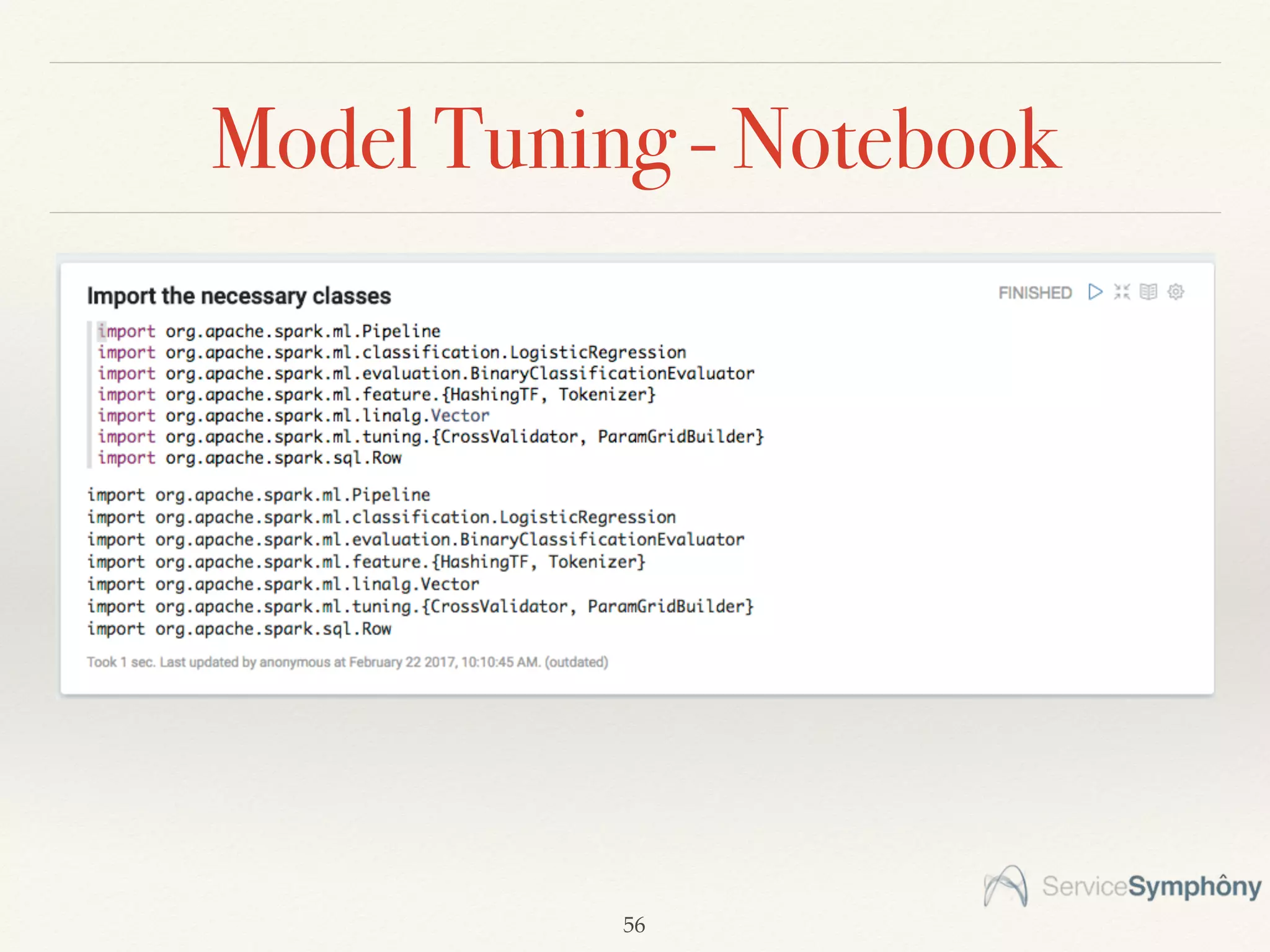Click the FINISHED status label

click(1035, 293)
